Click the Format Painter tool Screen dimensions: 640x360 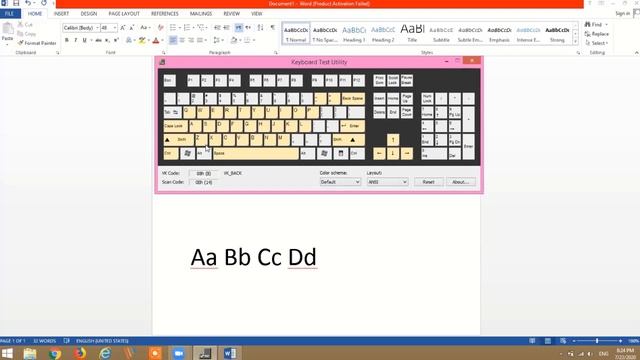click(x=37, y=43)
